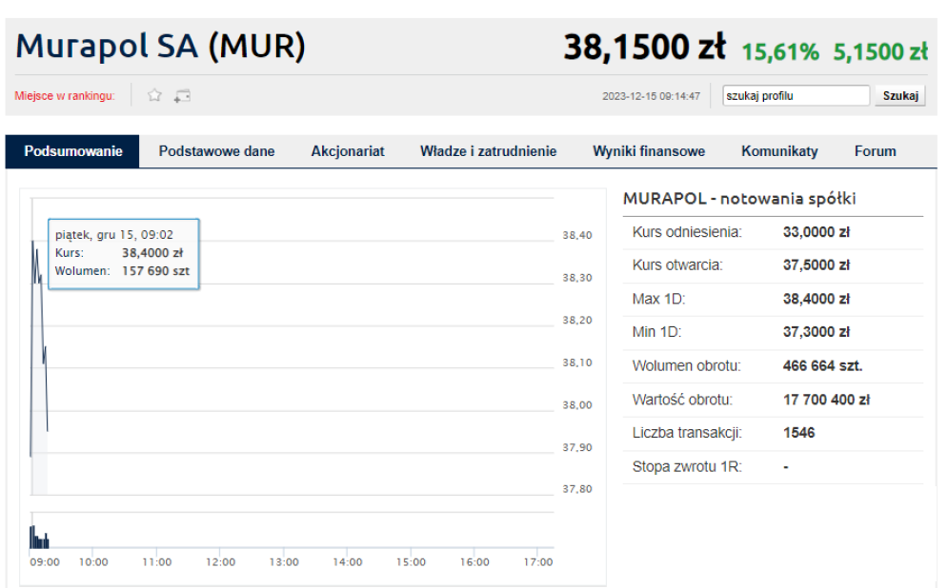The image size is (948, 588).
Task: Open the Akcjonariat tab
Action: [x=347, y=152]
